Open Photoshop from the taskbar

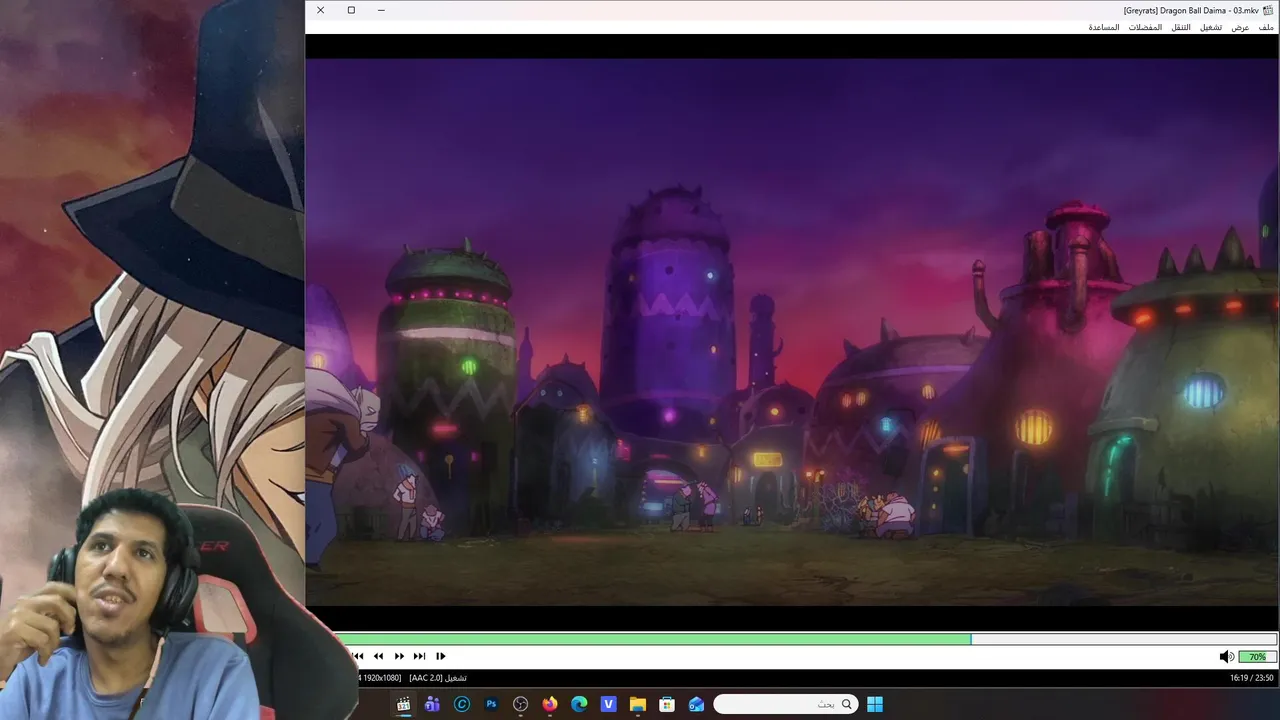point(491,704)
